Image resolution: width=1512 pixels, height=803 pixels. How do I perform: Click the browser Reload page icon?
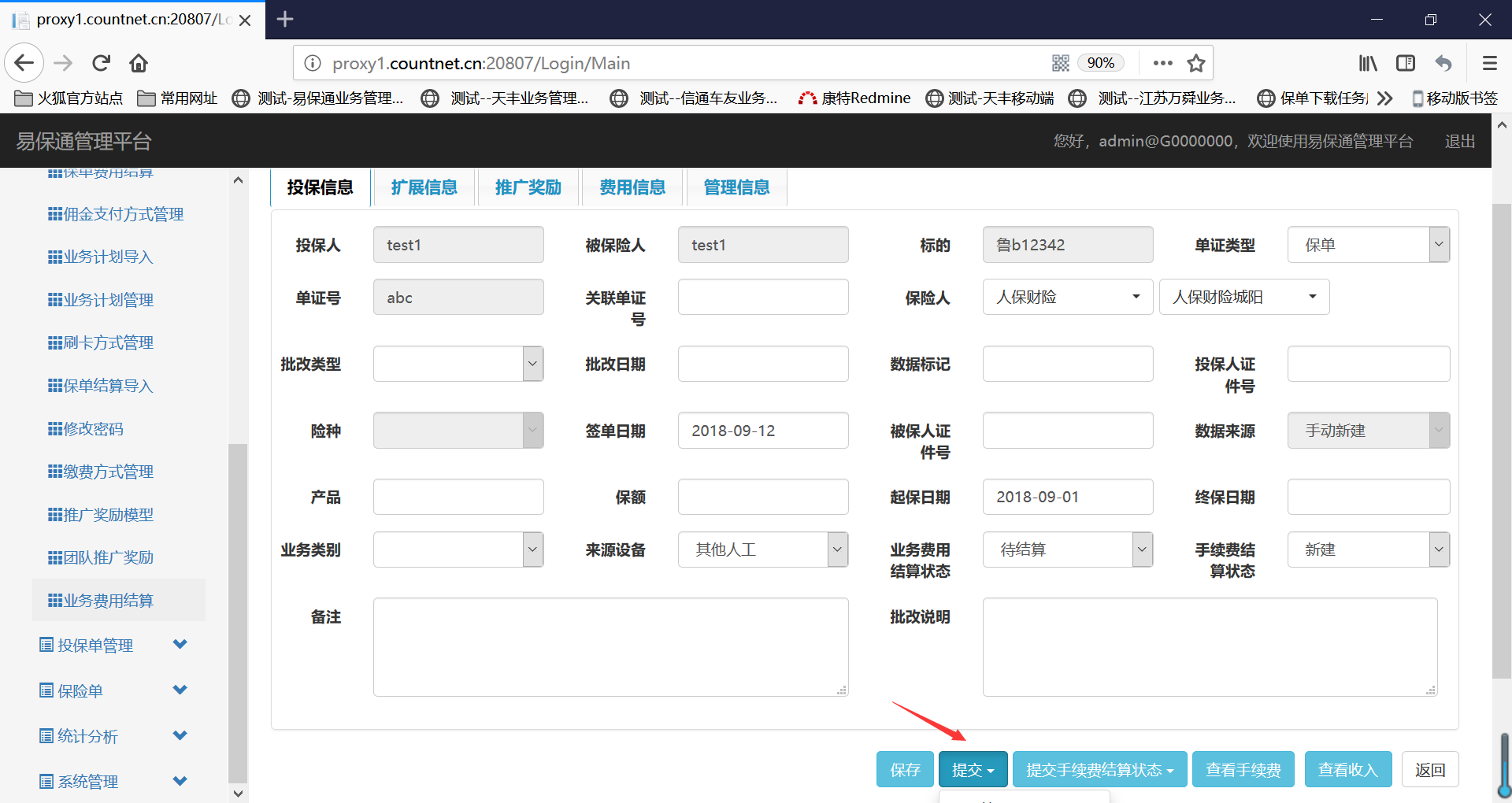[101, 63]
